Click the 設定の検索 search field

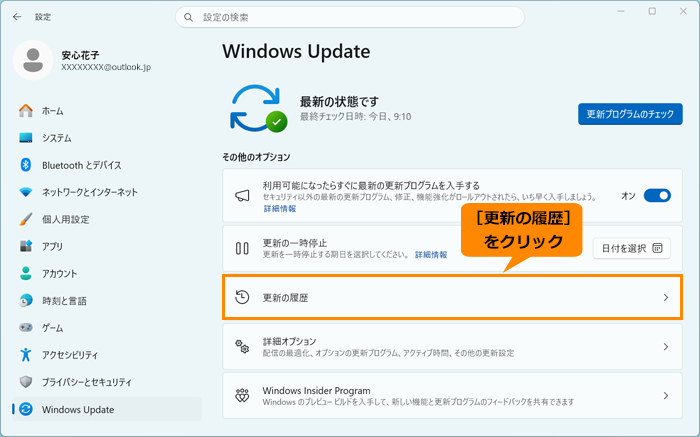pyautogui.click(x=350, y=17)
